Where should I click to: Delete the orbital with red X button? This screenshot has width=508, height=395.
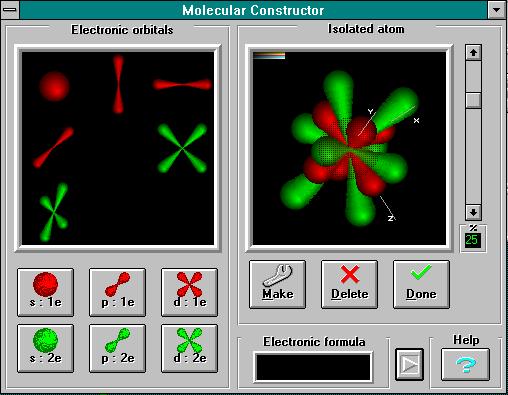click(x=349, y=284)
